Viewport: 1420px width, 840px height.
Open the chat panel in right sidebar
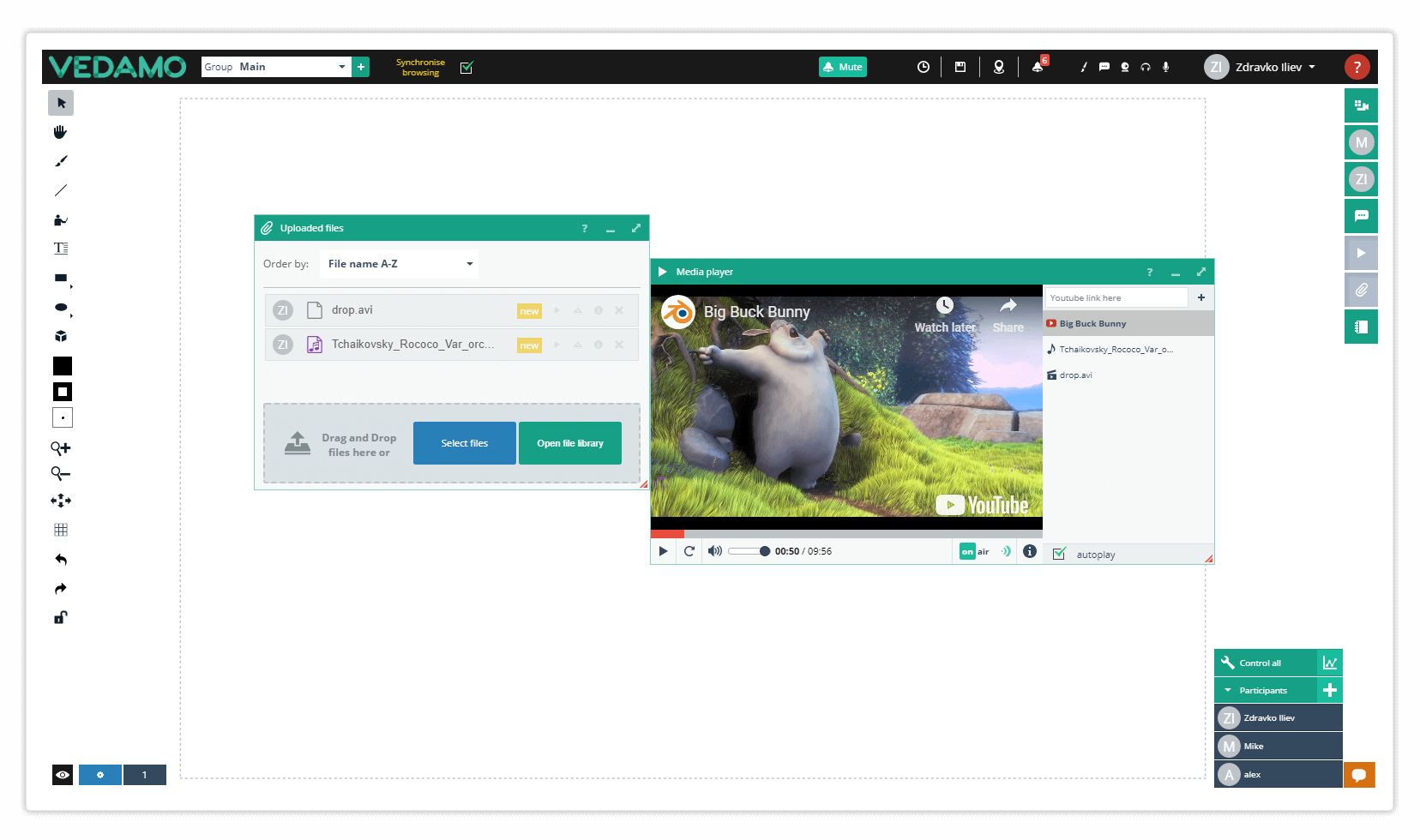[x=1361, y=216]
